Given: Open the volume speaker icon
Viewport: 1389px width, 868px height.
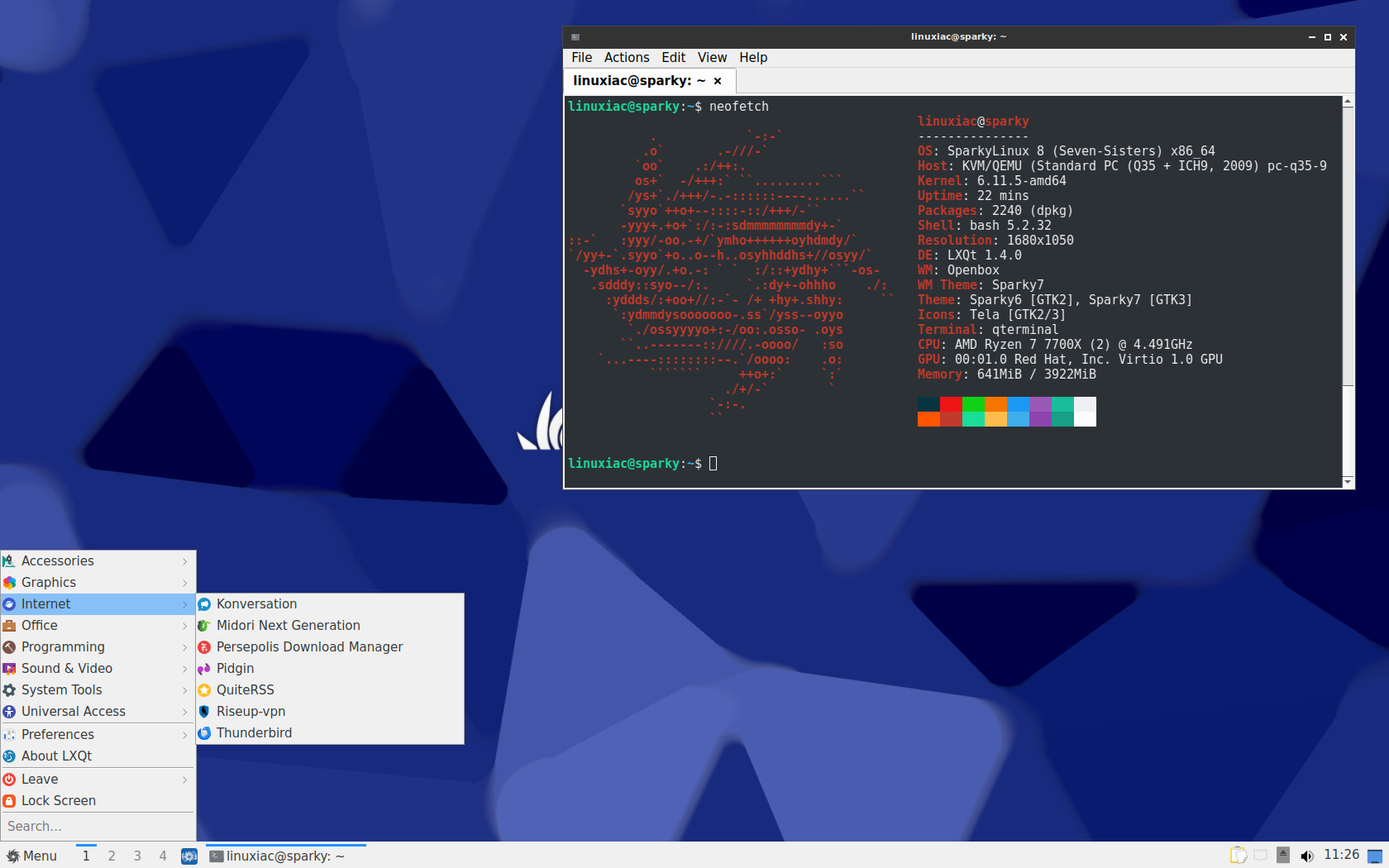Looking at the screenshot, I should [1306, 856].
